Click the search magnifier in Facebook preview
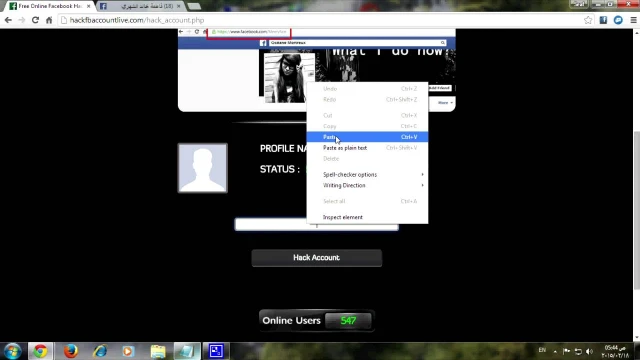This screenshot has width=640, height=360. tap(442, 43)
